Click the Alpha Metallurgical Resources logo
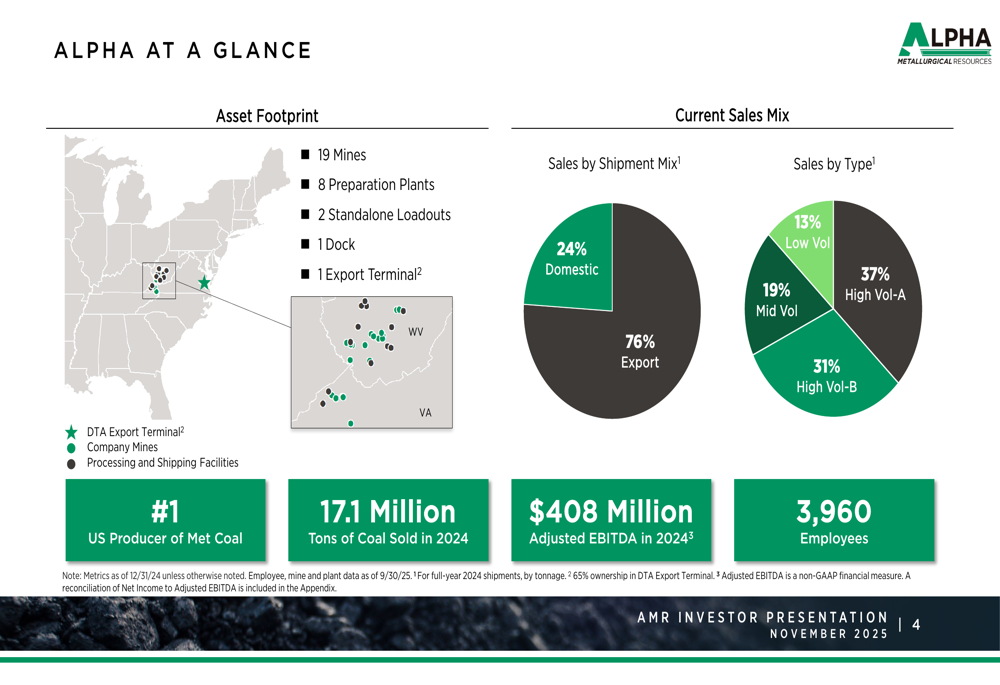Viewport: 1000px width, 685px height. click(x=946, y=42)
